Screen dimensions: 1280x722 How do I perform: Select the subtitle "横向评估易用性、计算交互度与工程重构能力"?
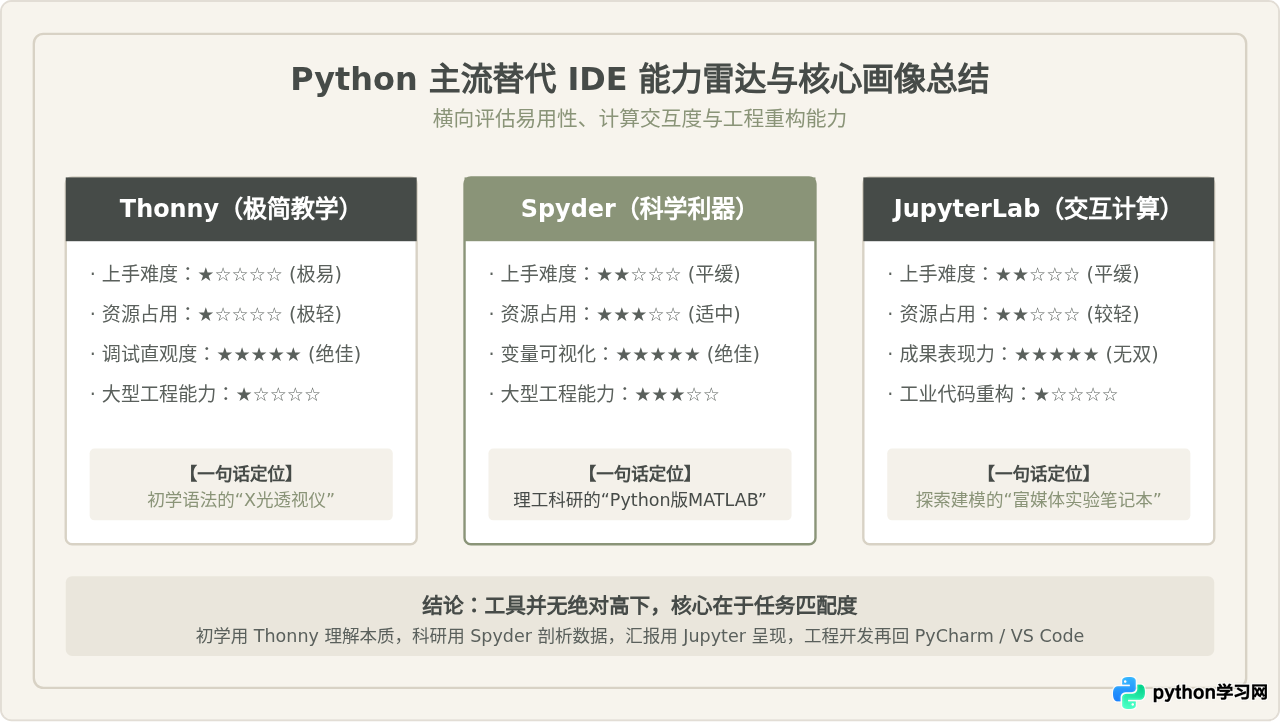(x=640, y=119)
